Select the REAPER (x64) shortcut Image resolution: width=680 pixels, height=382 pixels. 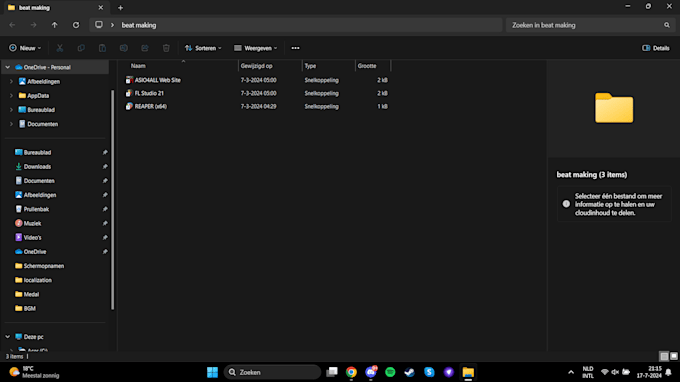150,106
